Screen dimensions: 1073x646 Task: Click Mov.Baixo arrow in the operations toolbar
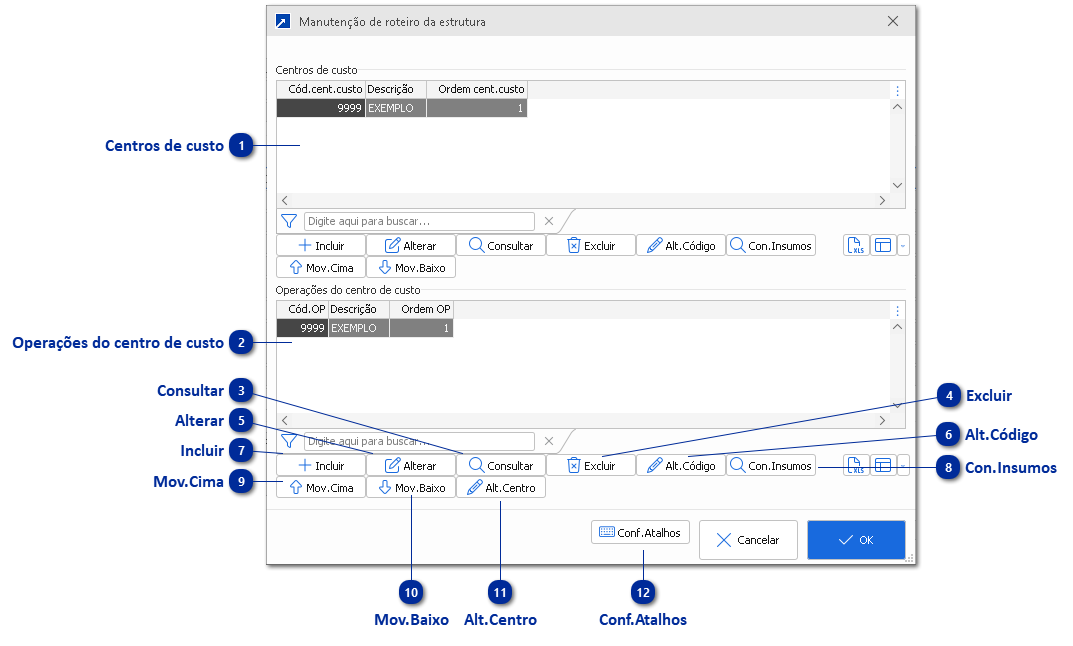[x=411, y=488]
